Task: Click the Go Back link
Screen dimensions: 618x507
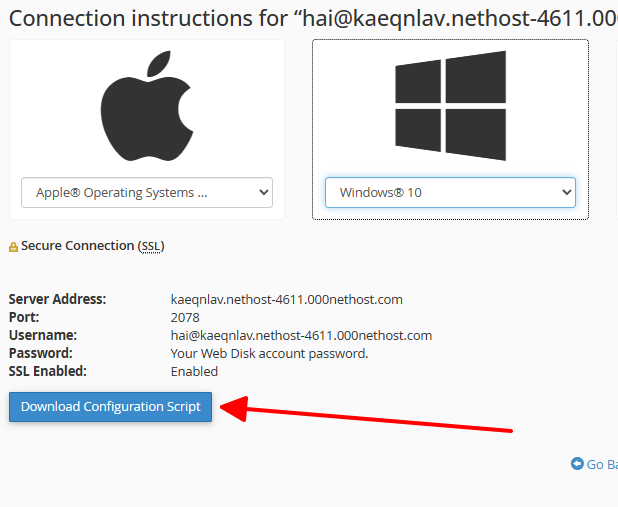Action: tap(594, 464)
